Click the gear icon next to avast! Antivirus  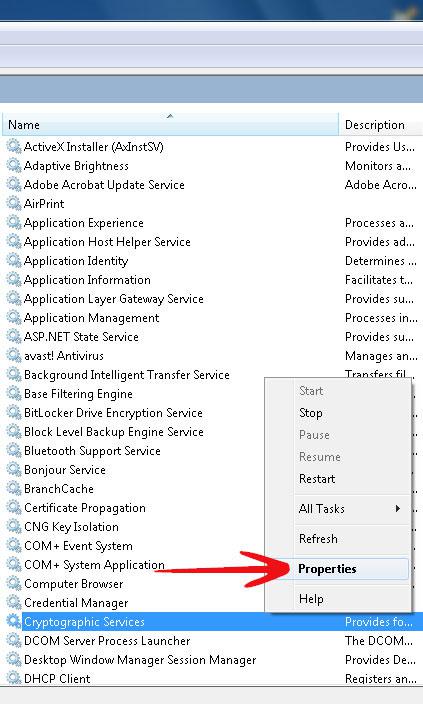pyautogui.click(x=13, y=356)
